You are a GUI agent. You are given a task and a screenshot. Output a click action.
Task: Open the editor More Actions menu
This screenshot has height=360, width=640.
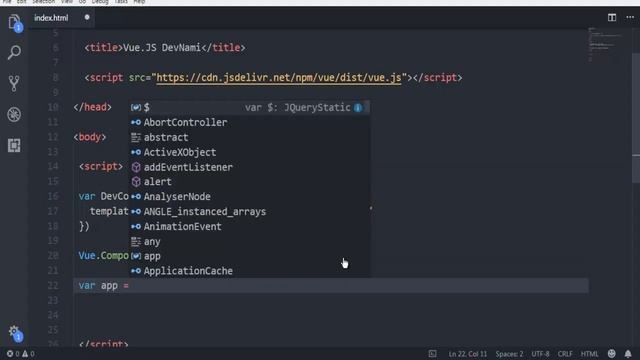pyautogui.click(x=630, y=18)
